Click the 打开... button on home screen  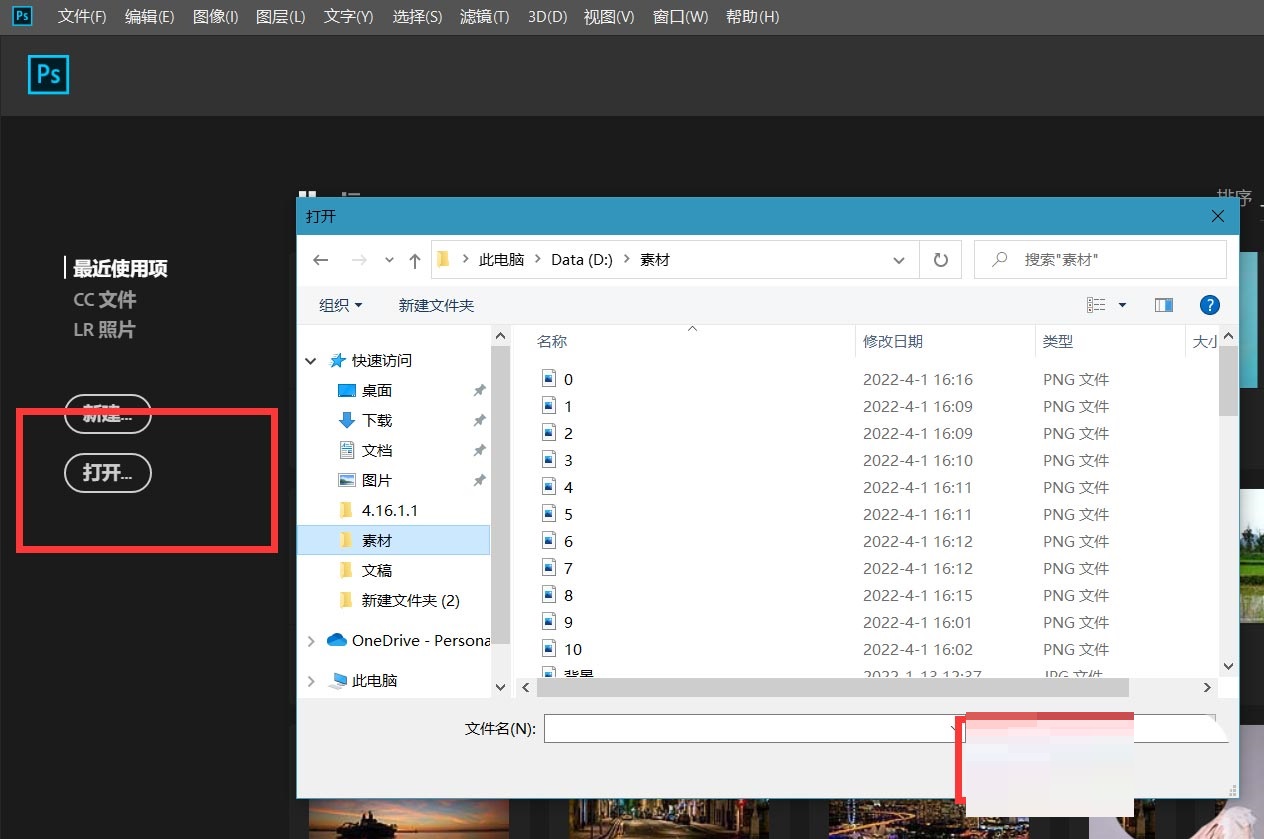coord(107,473)
